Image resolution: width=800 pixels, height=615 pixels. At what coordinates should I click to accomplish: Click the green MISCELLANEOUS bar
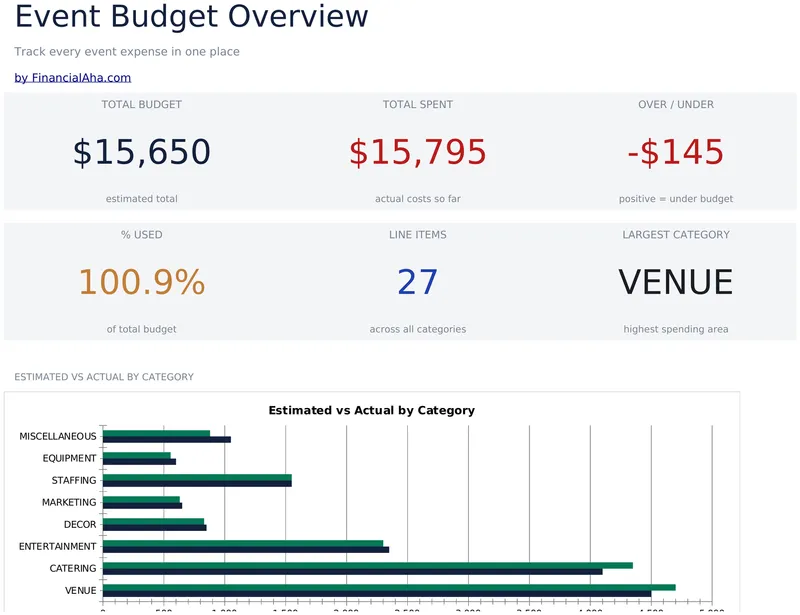157,433
